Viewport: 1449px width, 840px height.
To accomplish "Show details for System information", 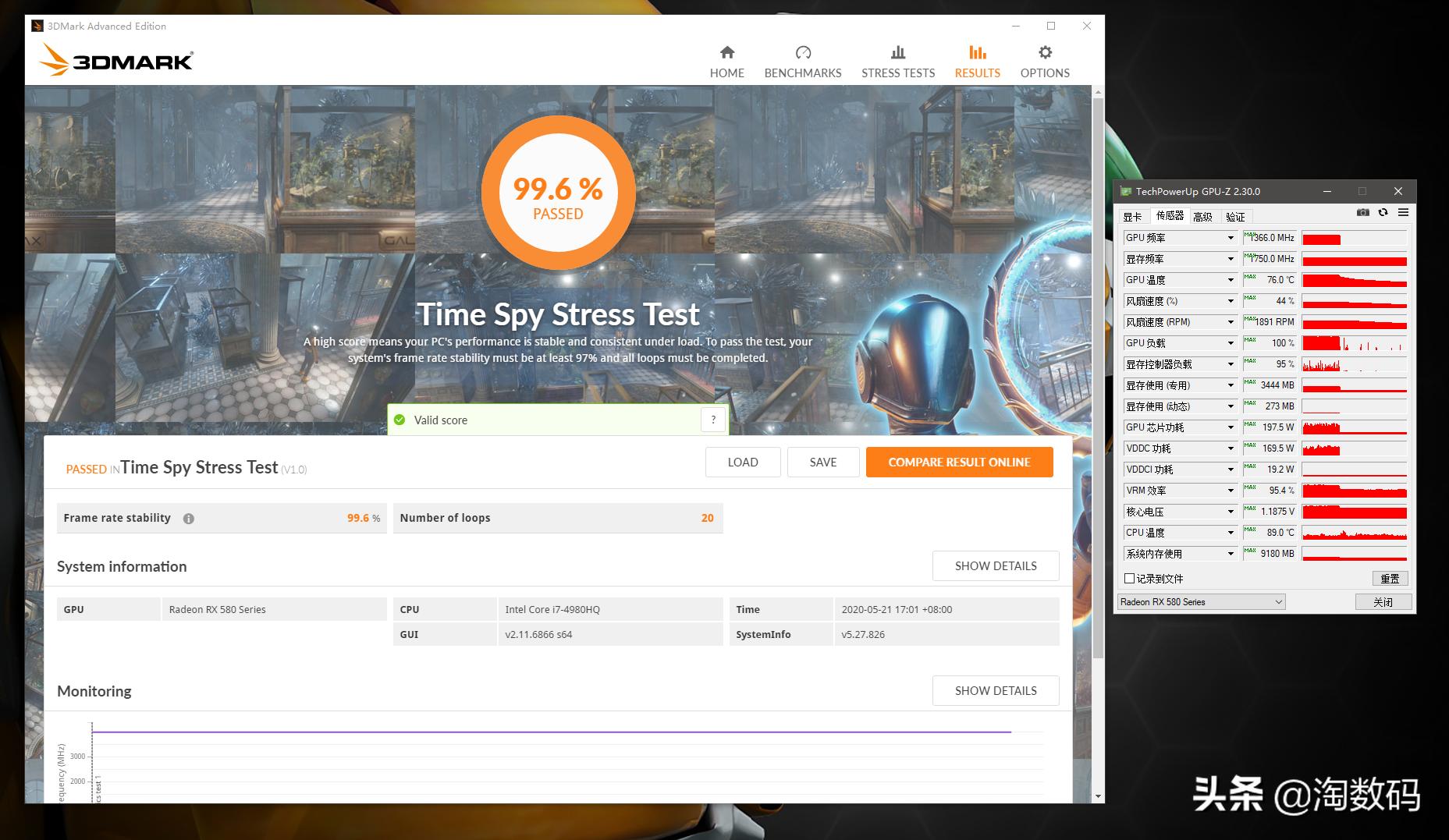I will tap(995, 566).
